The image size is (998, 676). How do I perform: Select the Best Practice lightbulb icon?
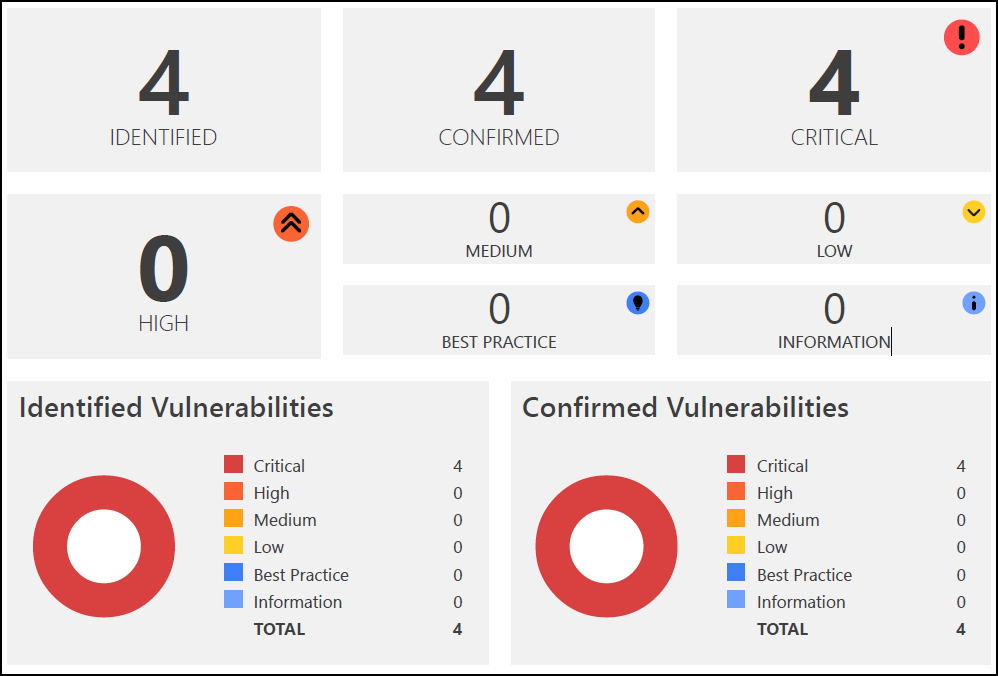[638, 303]
